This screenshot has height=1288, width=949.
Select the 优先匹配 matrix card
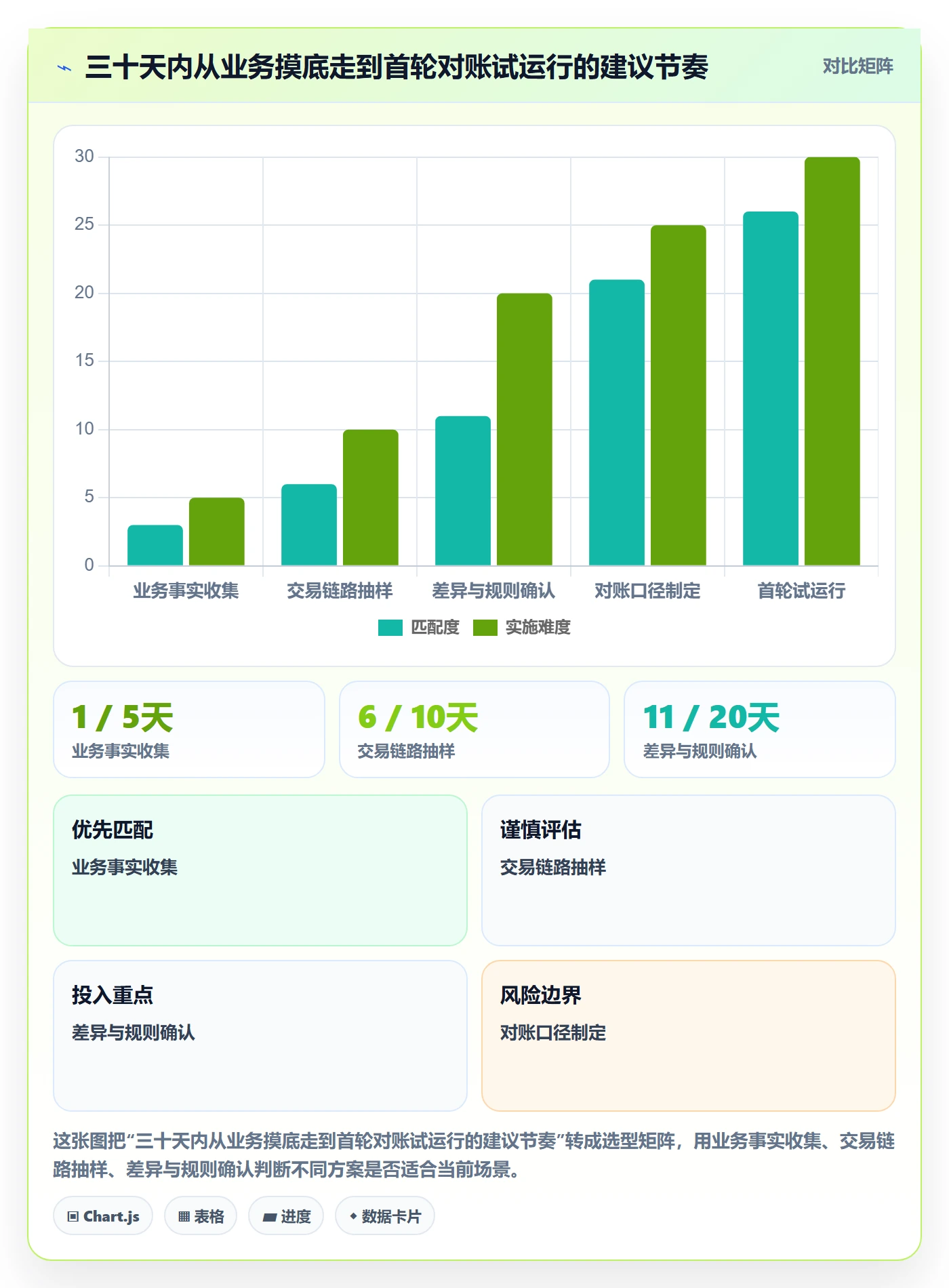tap(260, 870)
